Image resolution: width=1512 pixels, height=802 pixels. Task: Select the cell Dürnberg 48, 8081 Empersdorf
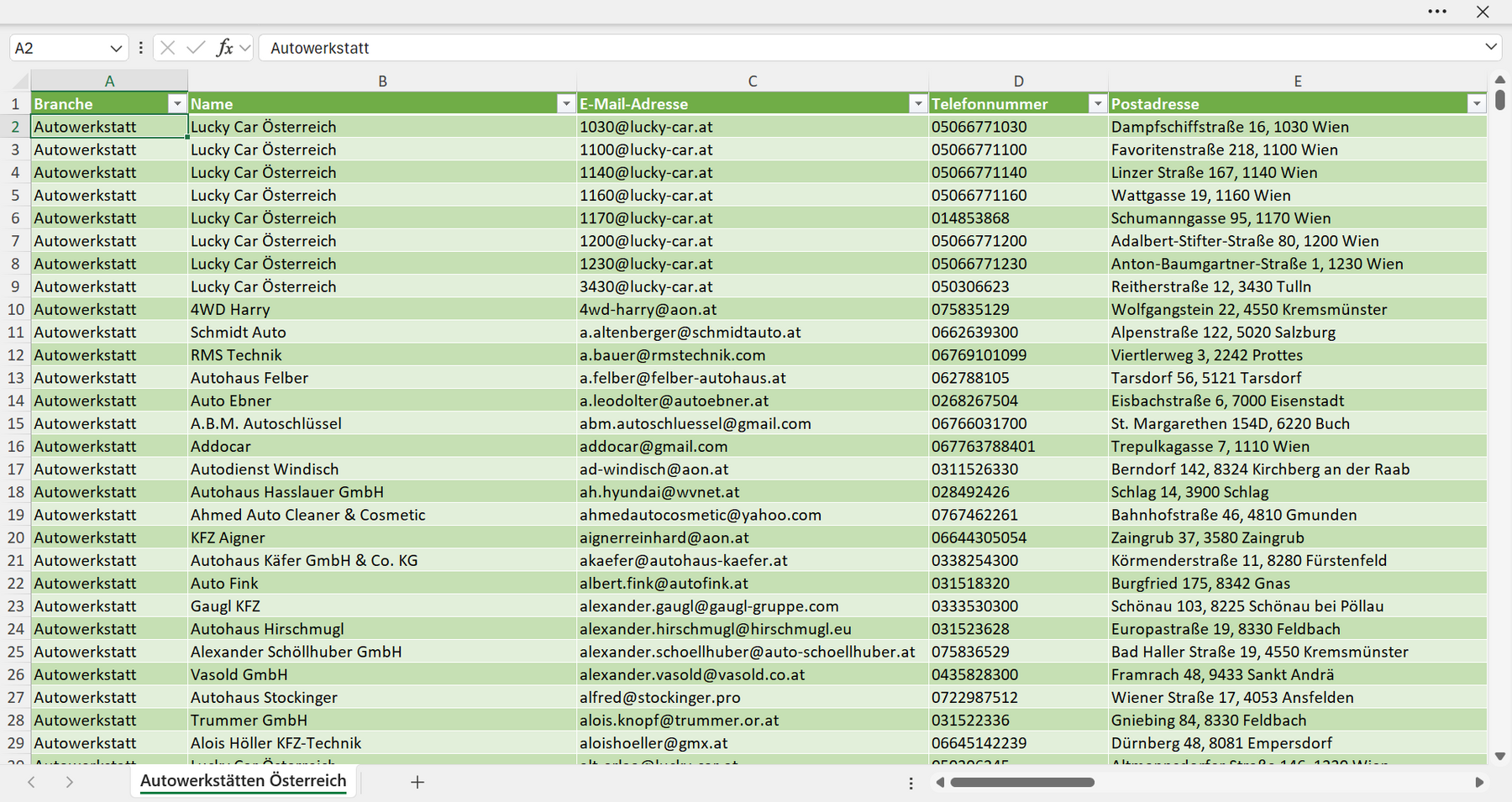[x=1298, y=742]
